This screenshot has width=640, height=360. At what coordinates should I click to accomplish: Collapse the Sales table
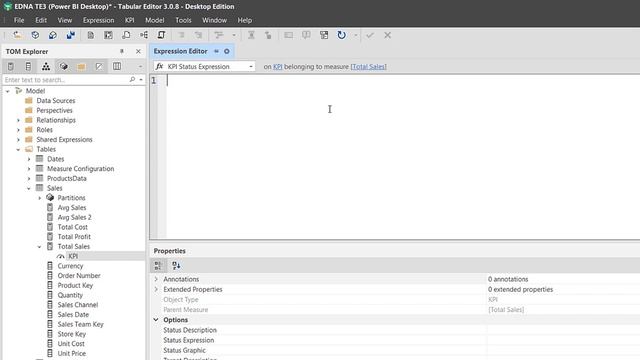(29, 188)
